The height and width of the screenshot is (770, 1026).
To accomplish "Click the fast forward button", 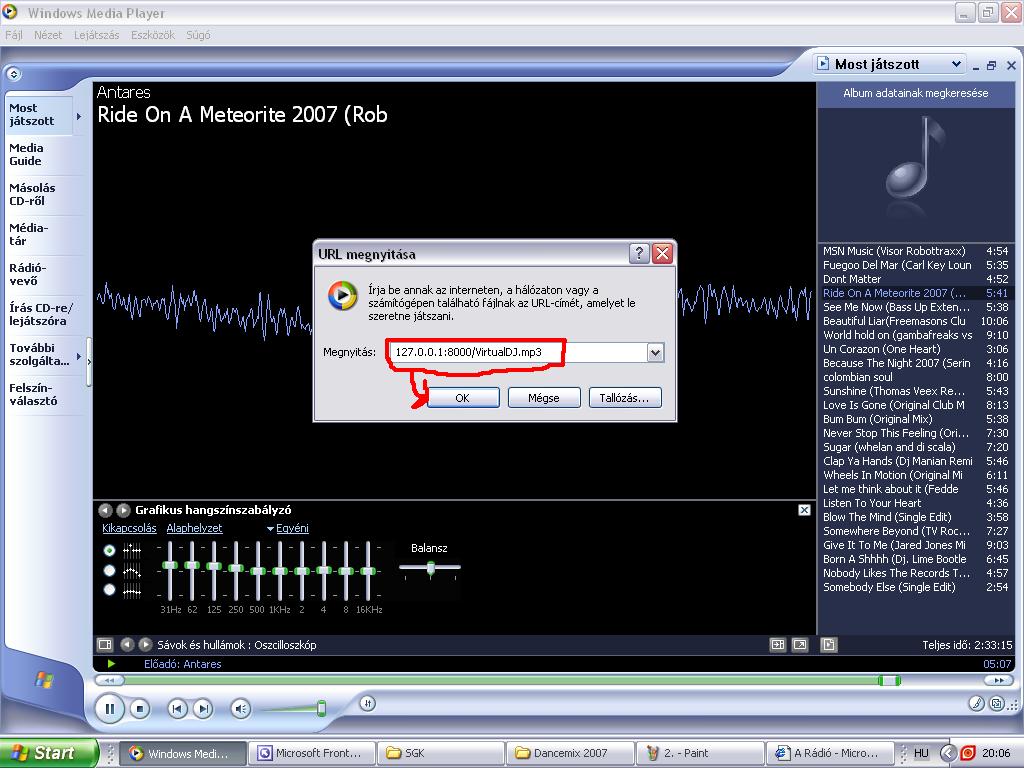I will point(996,680).
